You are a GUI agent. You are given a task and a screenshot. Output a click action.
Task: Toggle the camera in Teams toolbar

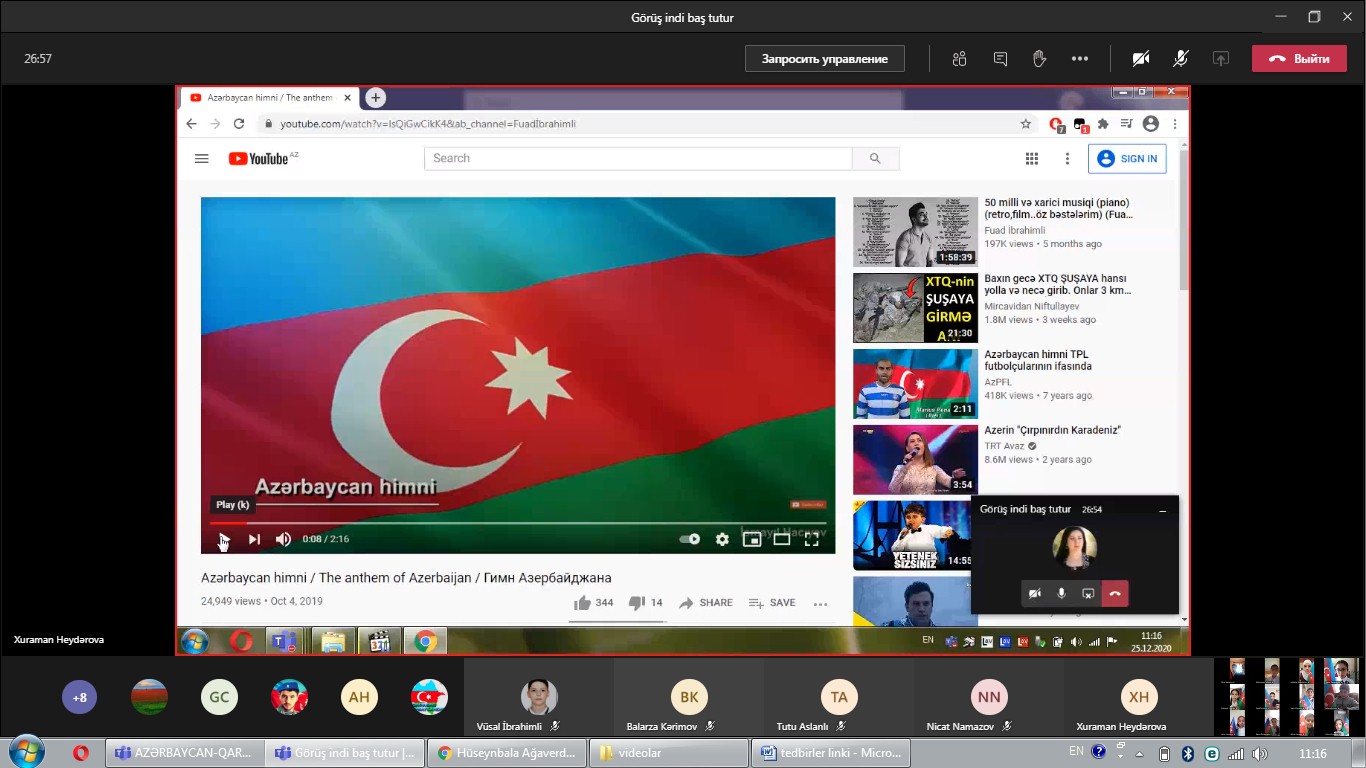pyautogui.click(x=1141, y=59)
